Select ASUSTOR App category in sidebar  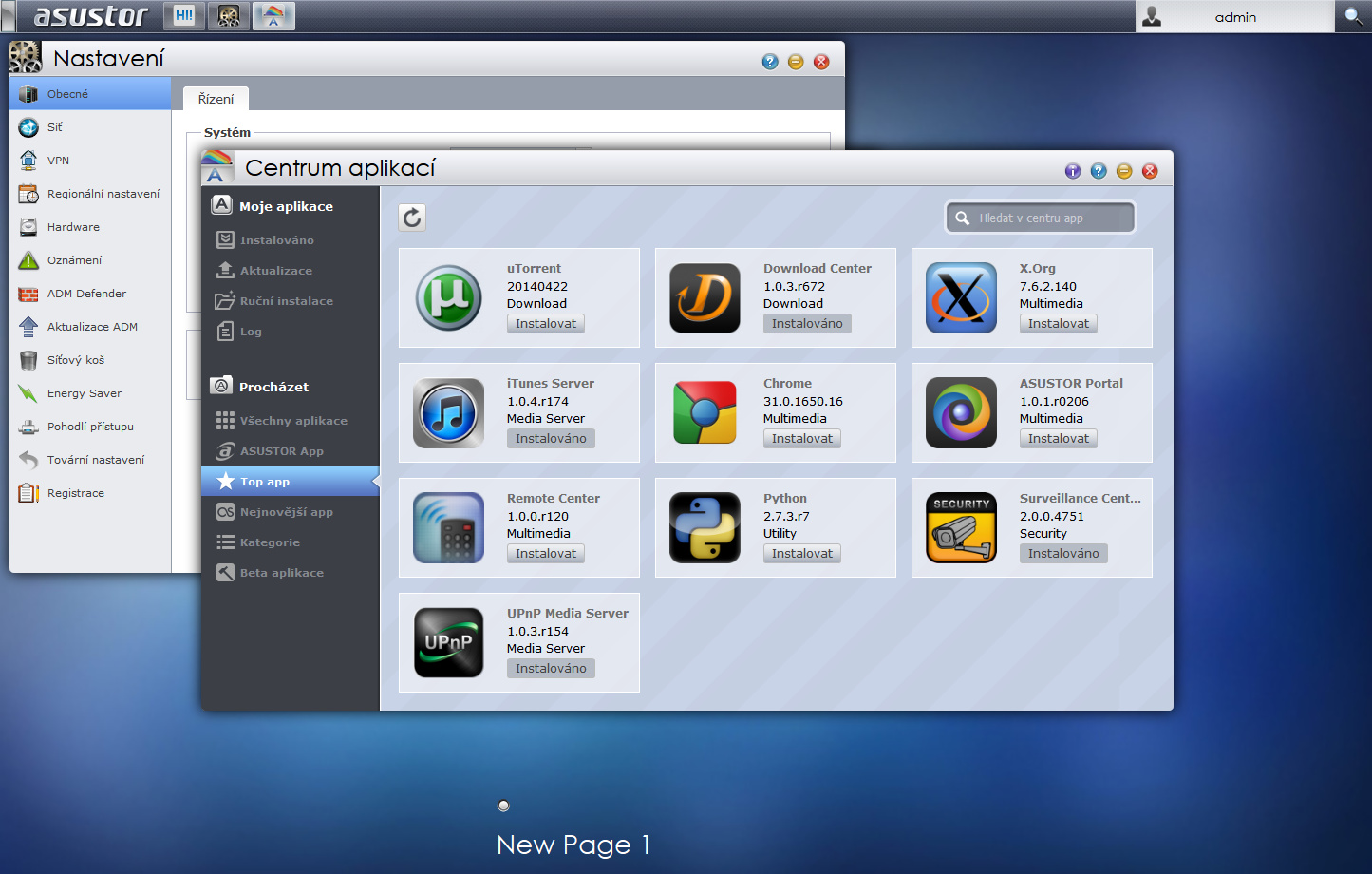click(x=291, y=451)
